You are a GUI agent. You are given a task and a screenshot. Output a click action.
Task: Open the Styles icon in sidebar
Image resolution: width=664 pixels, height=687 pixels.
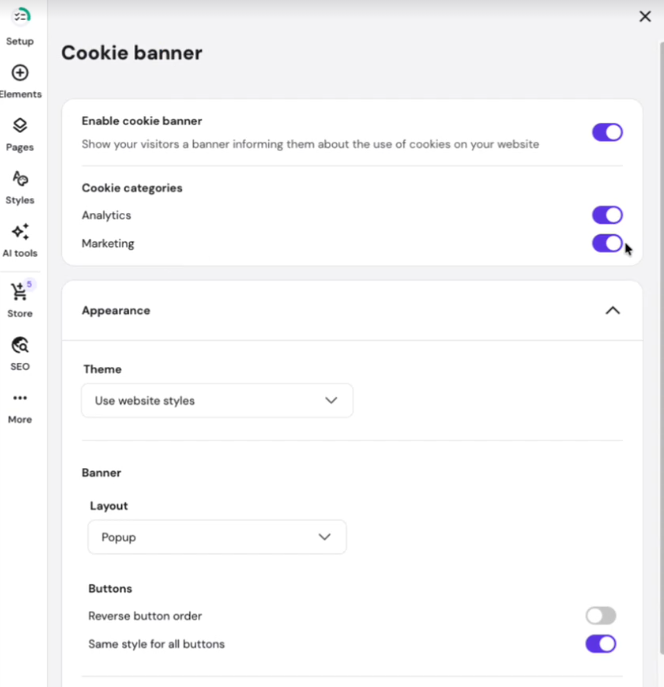20,179
